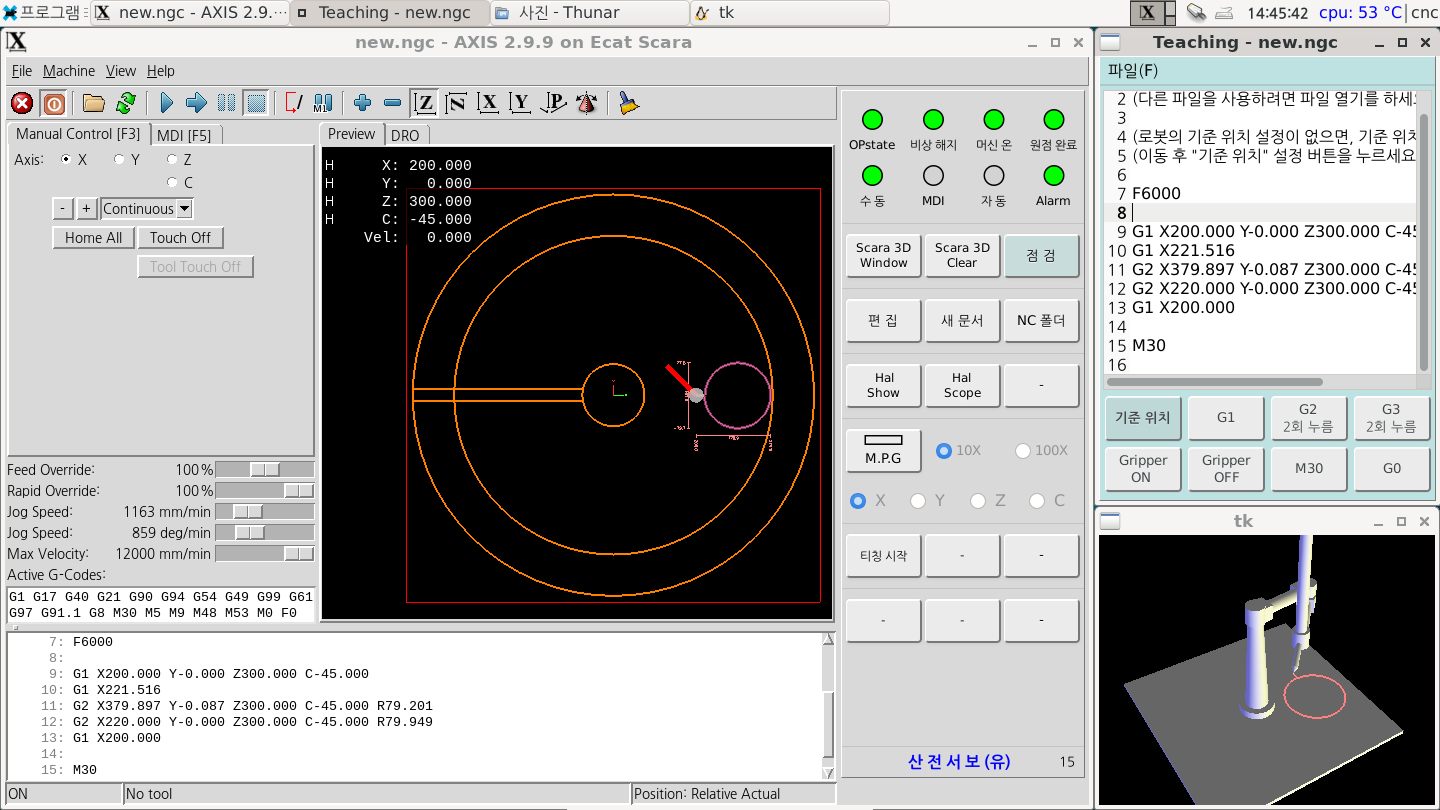Screen dimensions: 1440x810
Task: Open the Hal Scope button
Action: 962,385
